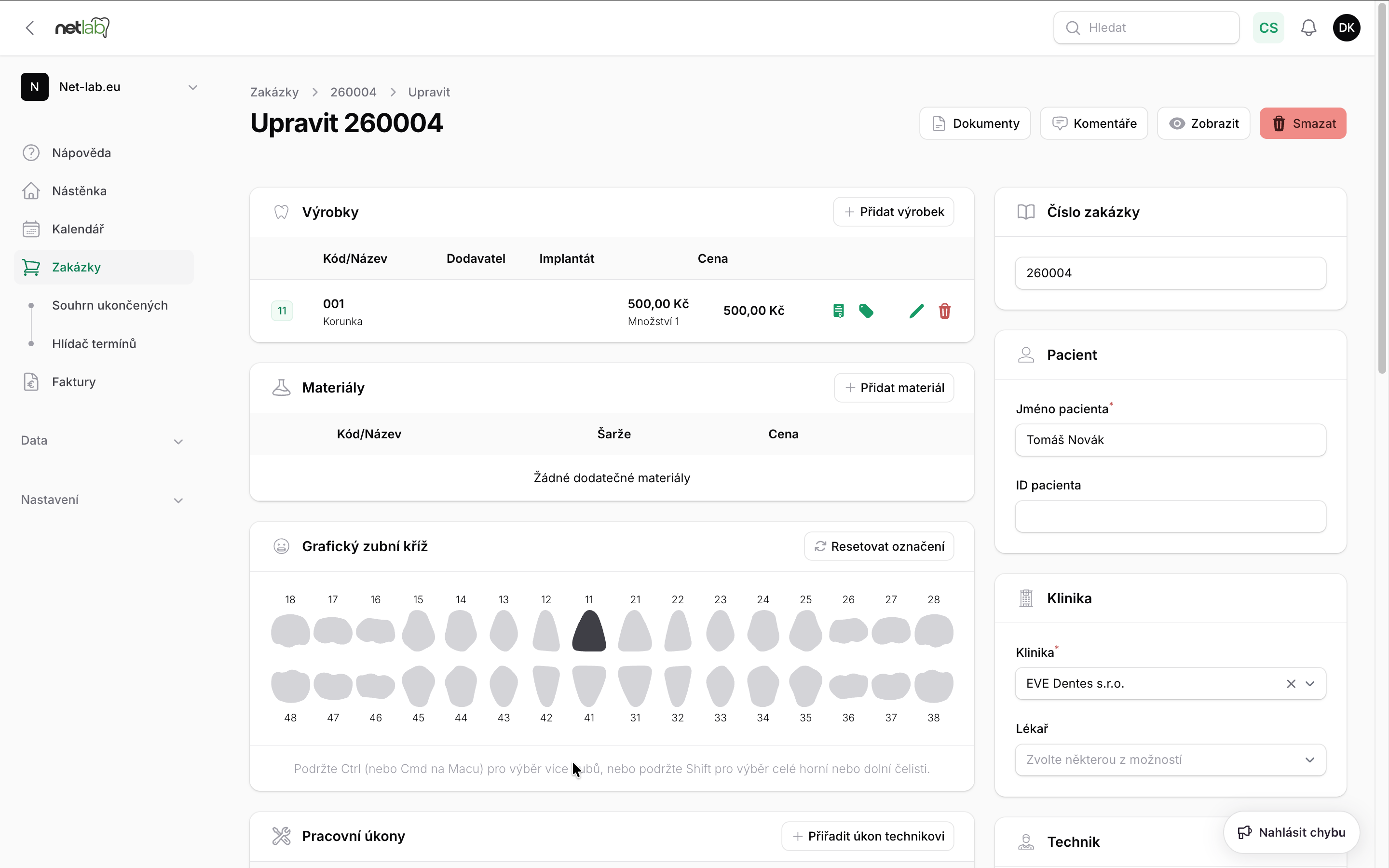Select tooth 26 in the dental chart
The height and width of the screenshot is (868, 1389).
(x=848, y=630)
